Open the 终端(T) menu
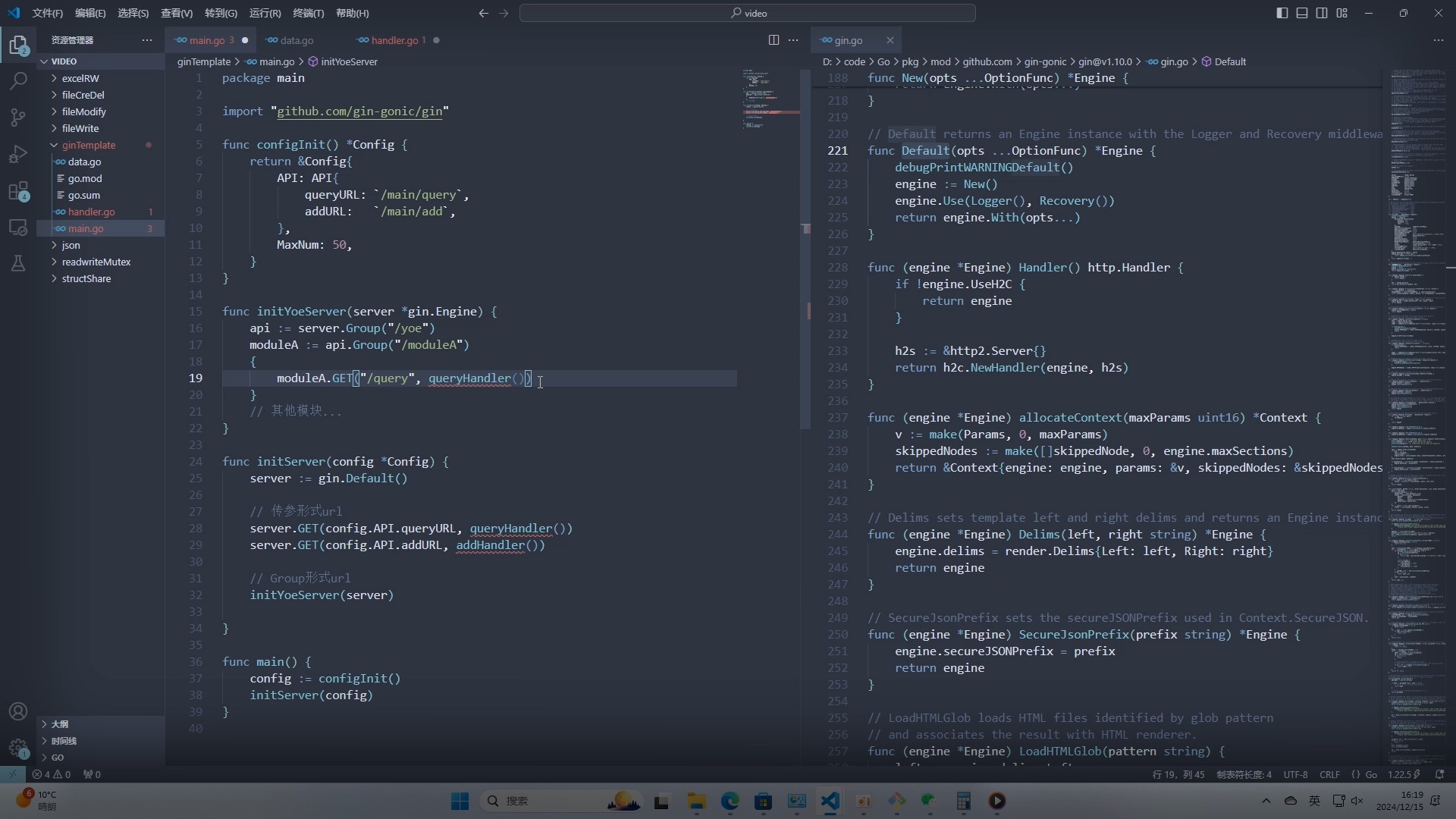Image resolution: width=1456 pixels, height=819 pixels. [308, 13]
